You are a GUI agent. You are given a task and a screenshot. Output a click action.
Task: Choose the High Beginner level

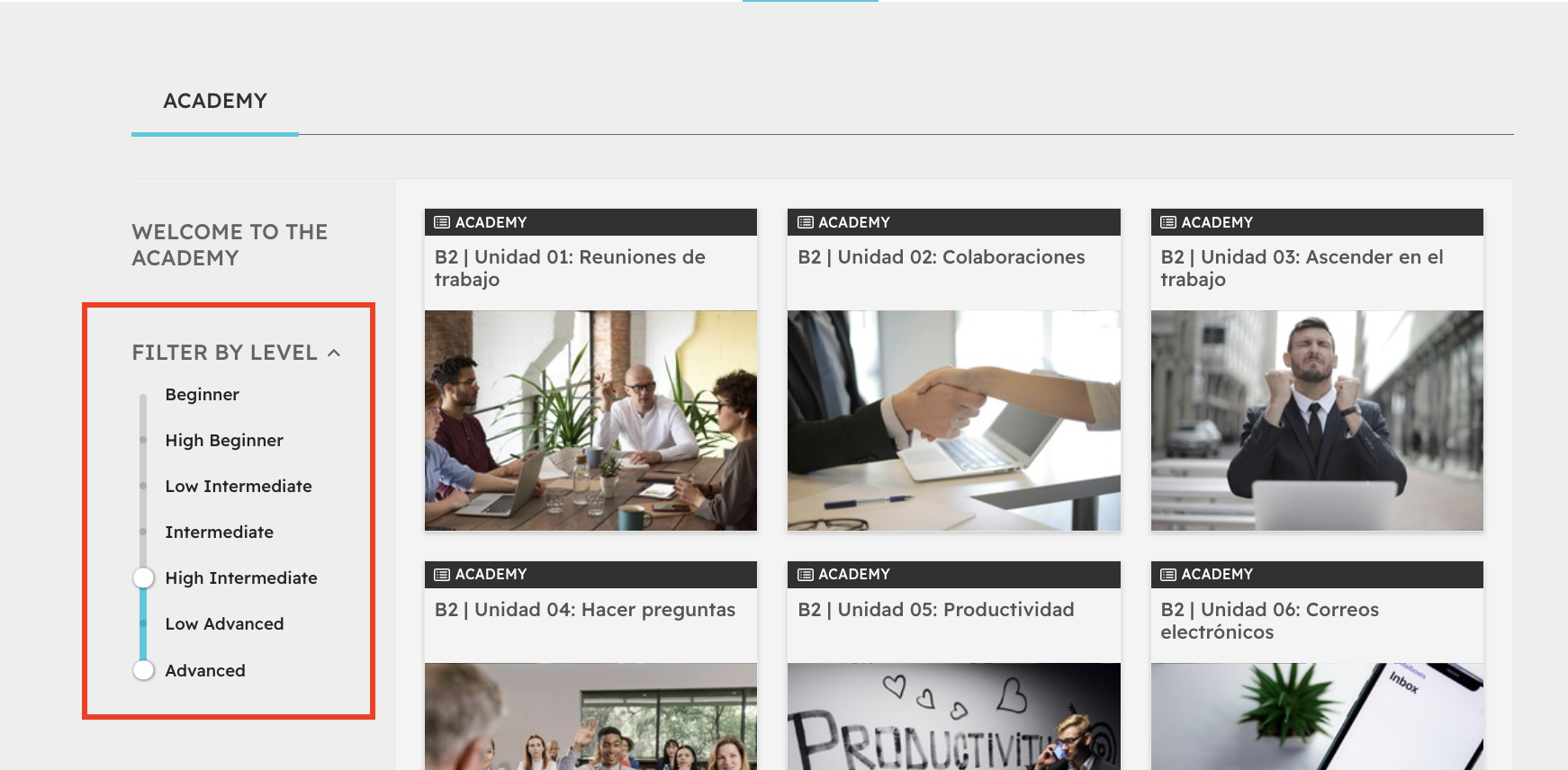click(224, 441)
